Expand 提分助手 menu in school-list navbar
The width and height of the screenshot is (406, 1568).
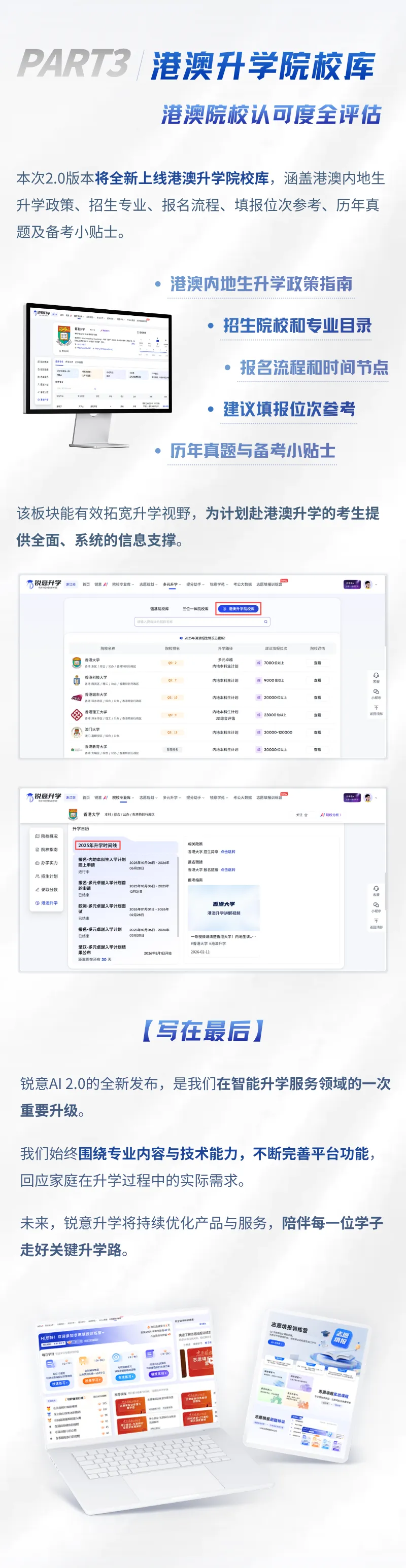point(195,585)
